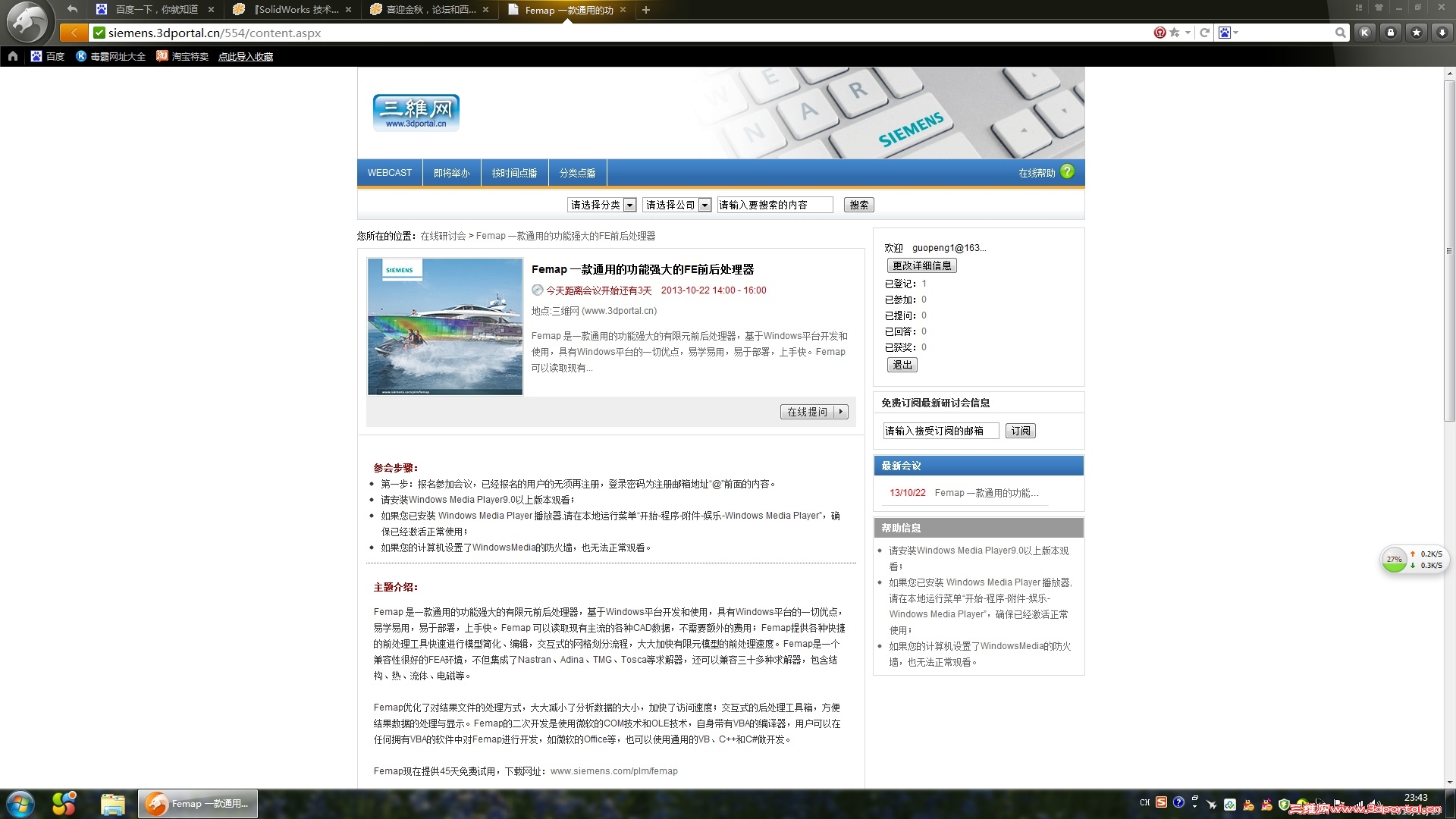The image size is (1456, 819).
Task: Open the downloads arrow toolbar button
Action: click(1442, 33)
